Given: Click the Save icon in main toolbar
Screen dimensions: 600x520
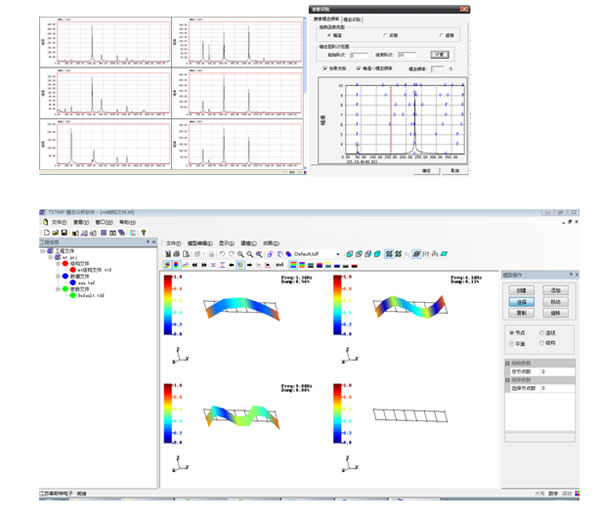Looking at the screenshot, I should [65, 231].
